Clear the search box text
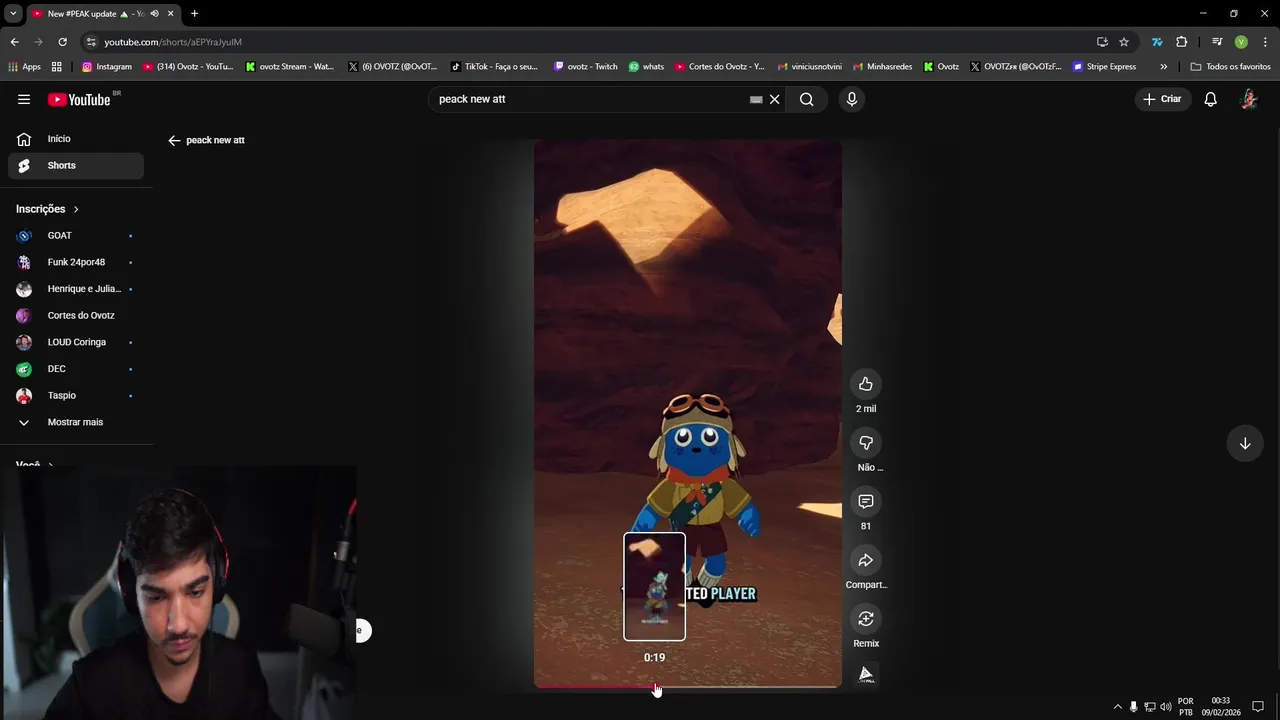1280x720 pixels. (x=774, y=99)
